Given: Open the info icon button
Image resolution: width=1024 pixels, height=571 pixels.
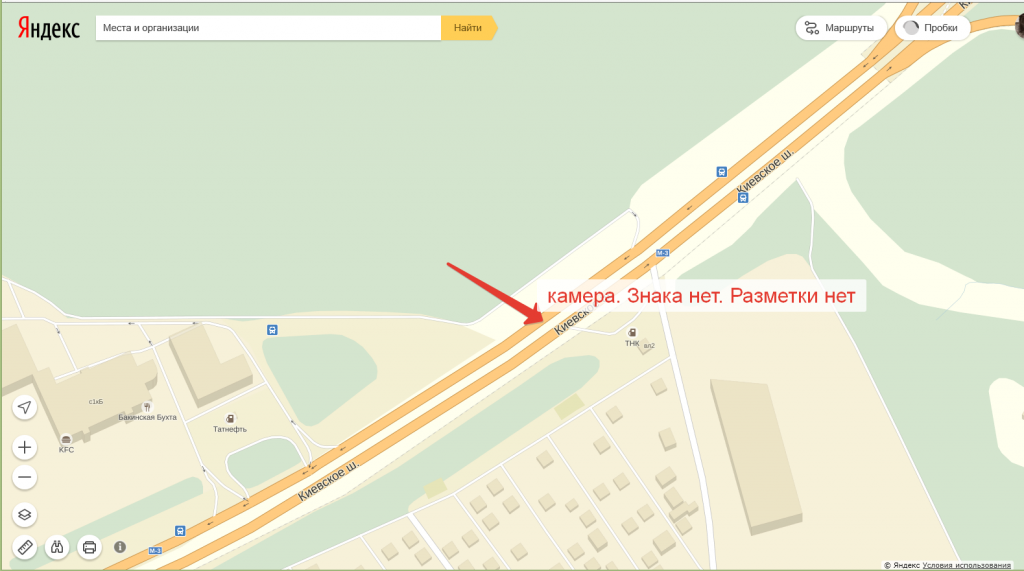Looking at the screenshot, I should point(120,547).
